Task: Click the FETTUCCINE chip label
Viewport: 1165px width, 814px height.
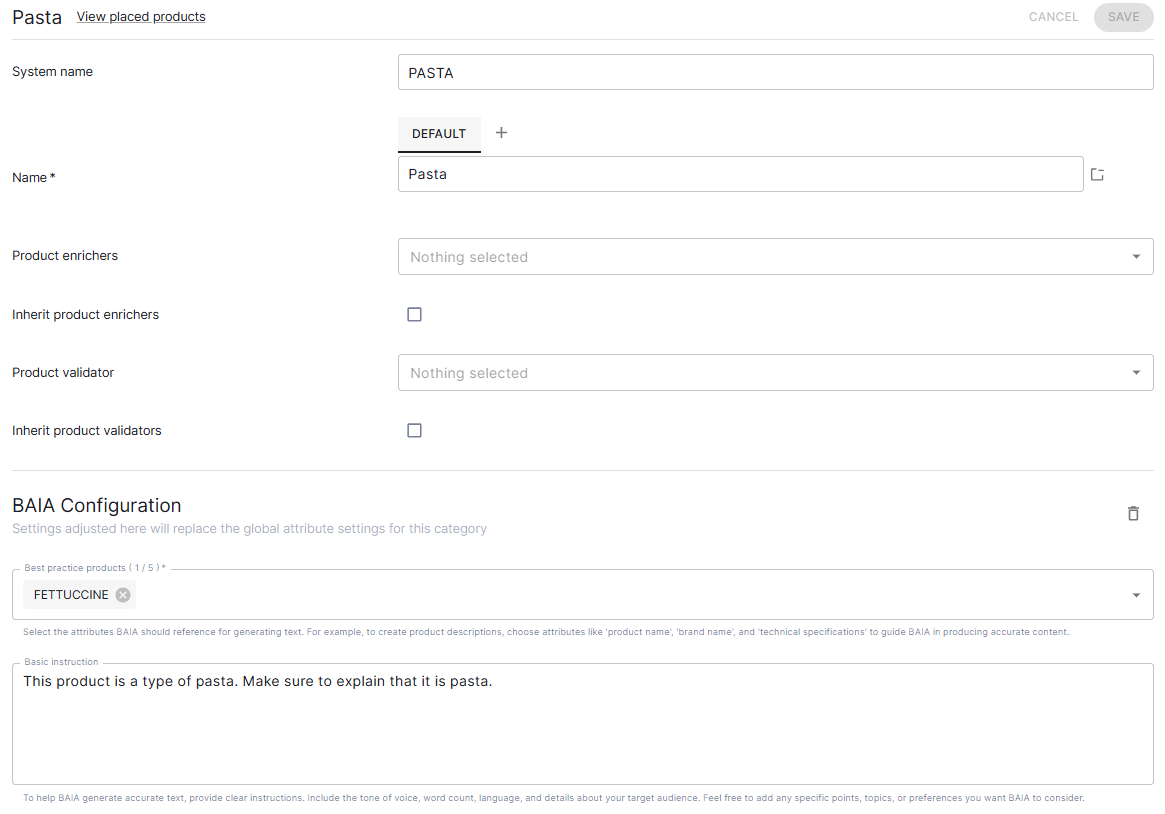Action: coord(71,595)
